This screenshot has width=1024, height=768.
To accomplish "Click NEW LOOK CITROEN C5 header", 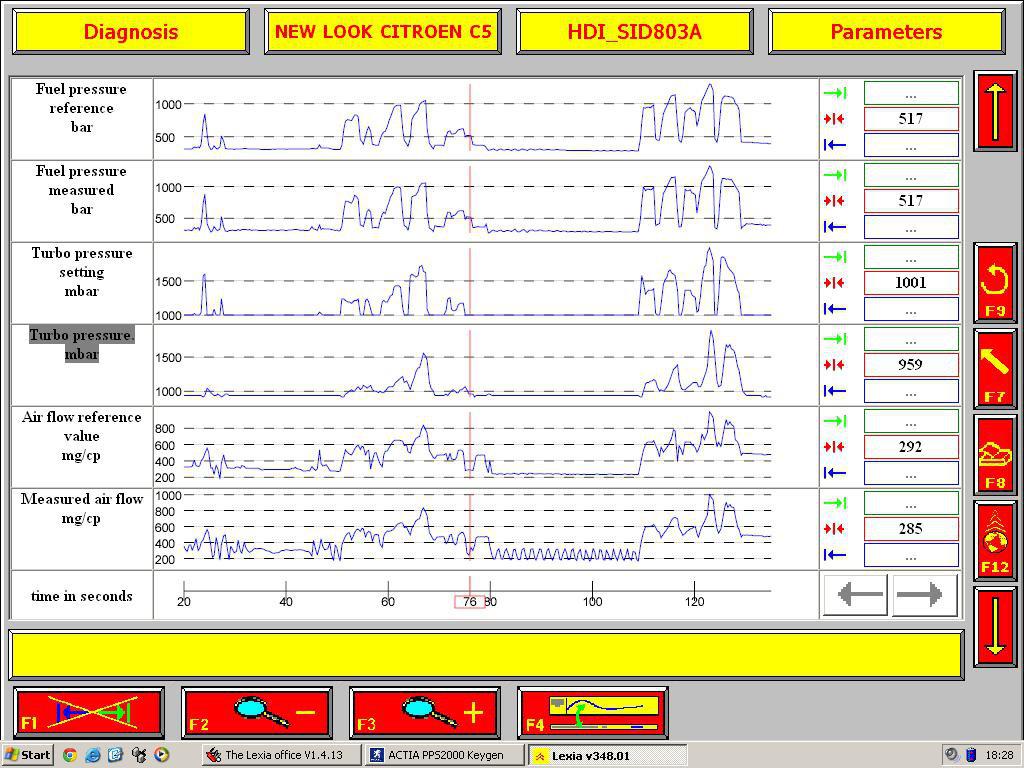I will point(383,31).
